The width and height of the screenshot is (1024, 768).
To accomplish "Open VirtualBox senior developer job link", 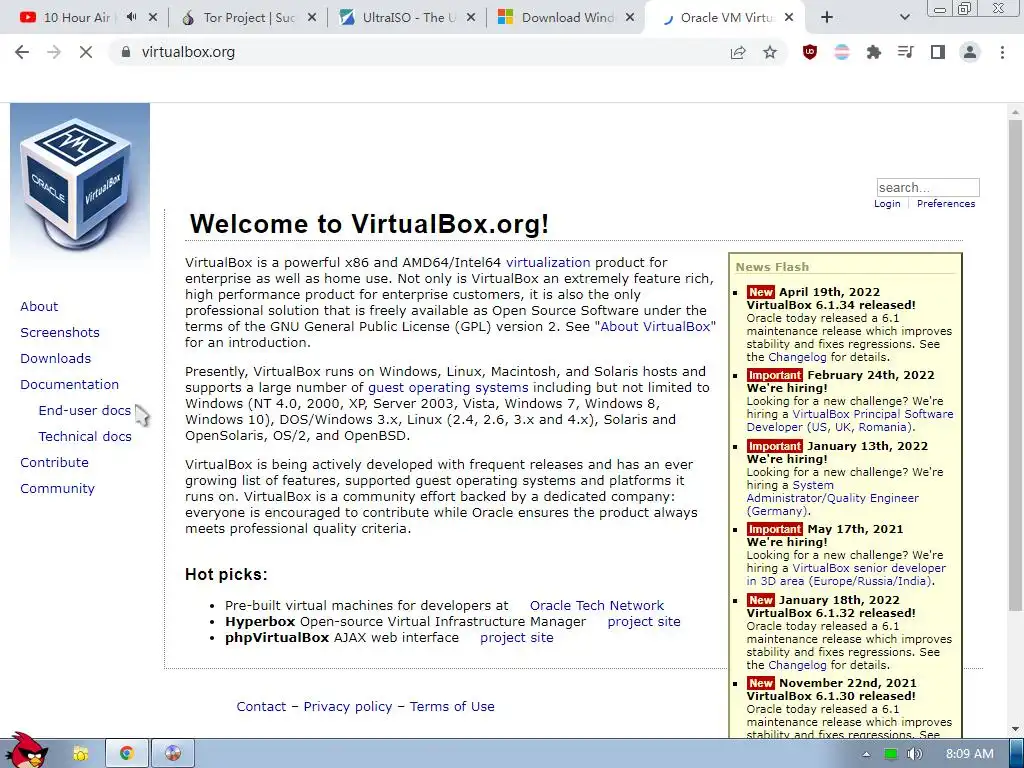I will pyautogui.click(x=846, y=575).
